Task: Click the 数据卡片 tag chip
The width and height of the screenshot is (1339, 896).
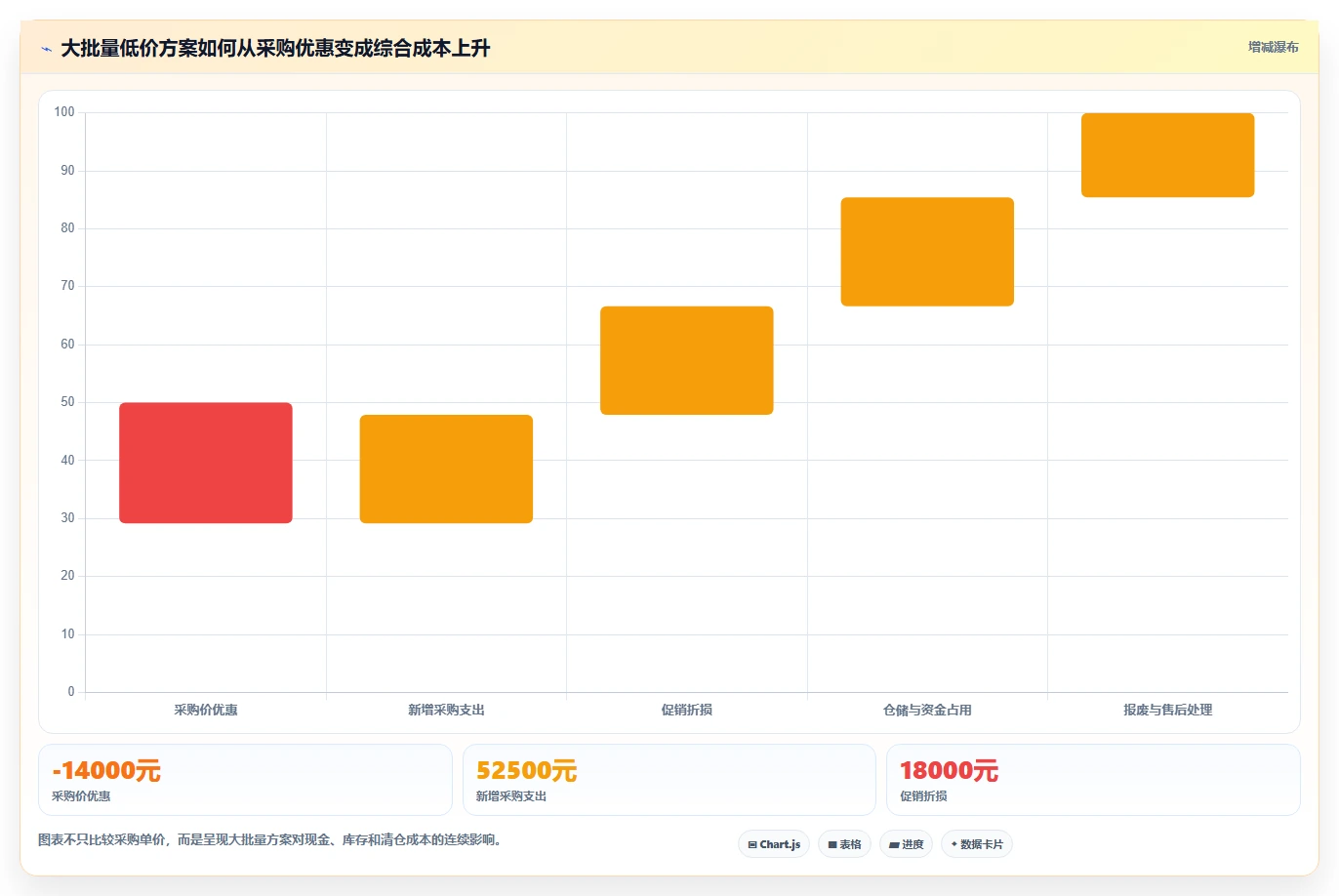Action: [x=977, y=844]
